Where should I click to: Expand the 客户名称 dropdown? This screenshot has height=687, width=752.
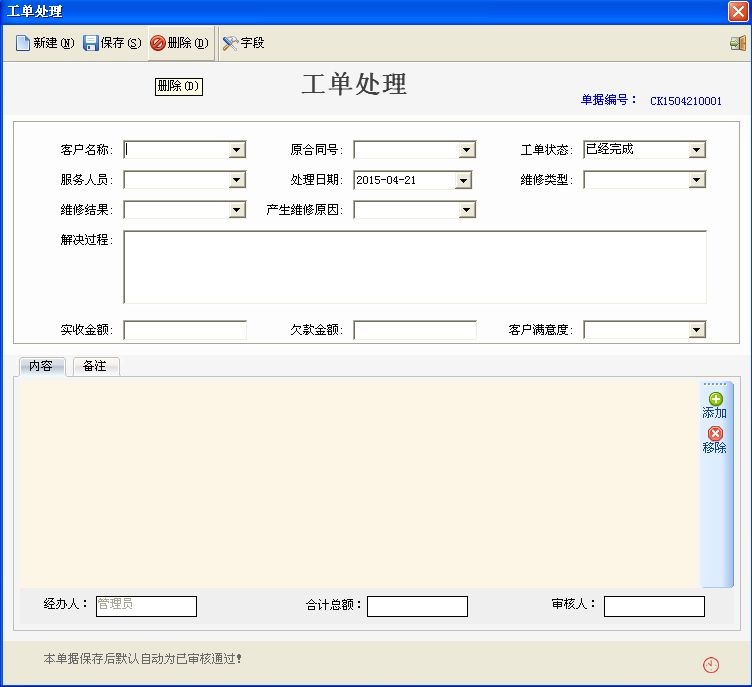[236, 150]
